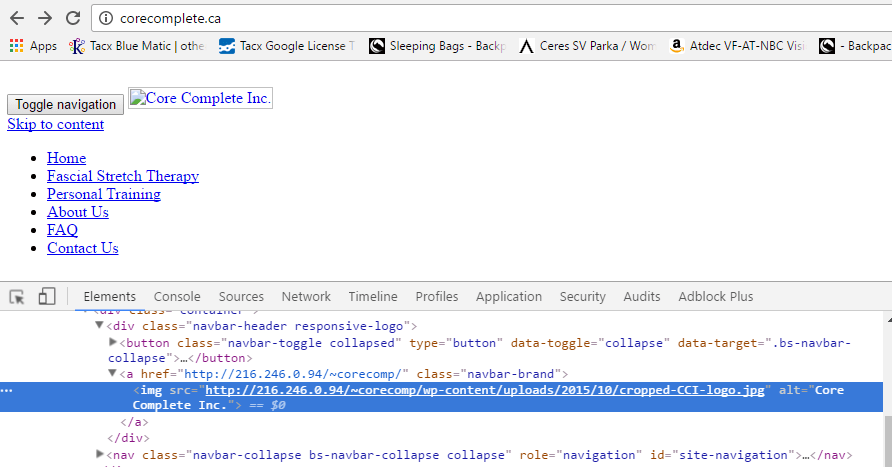Collapse the navbar-header responsive-logo div node

99,325
